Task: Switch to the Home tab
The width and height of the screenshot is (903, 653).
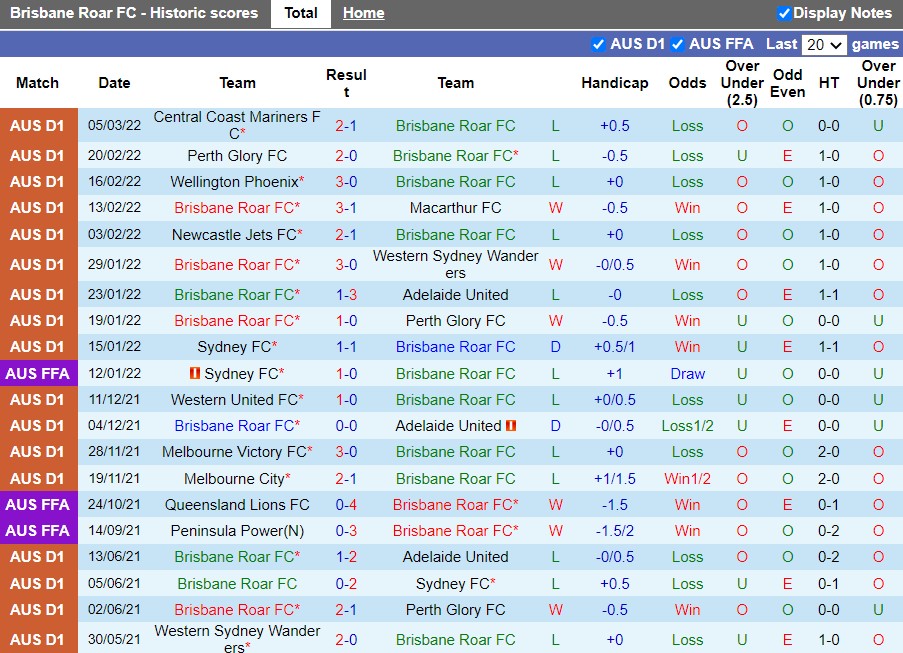Action: coord(363,13)
